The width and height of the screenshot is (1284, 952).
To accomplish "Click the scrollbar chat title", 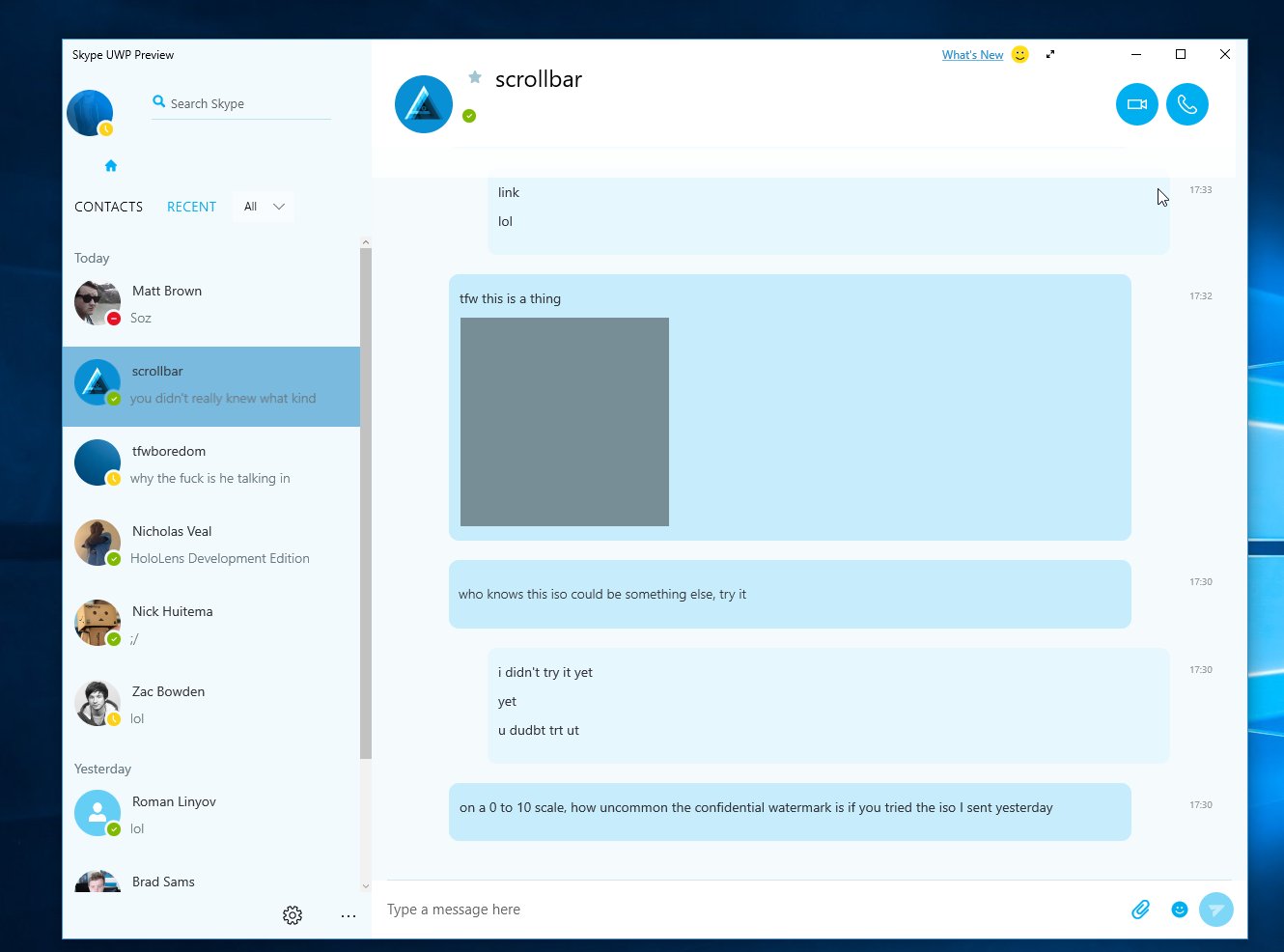I will (x=539, y=79).
